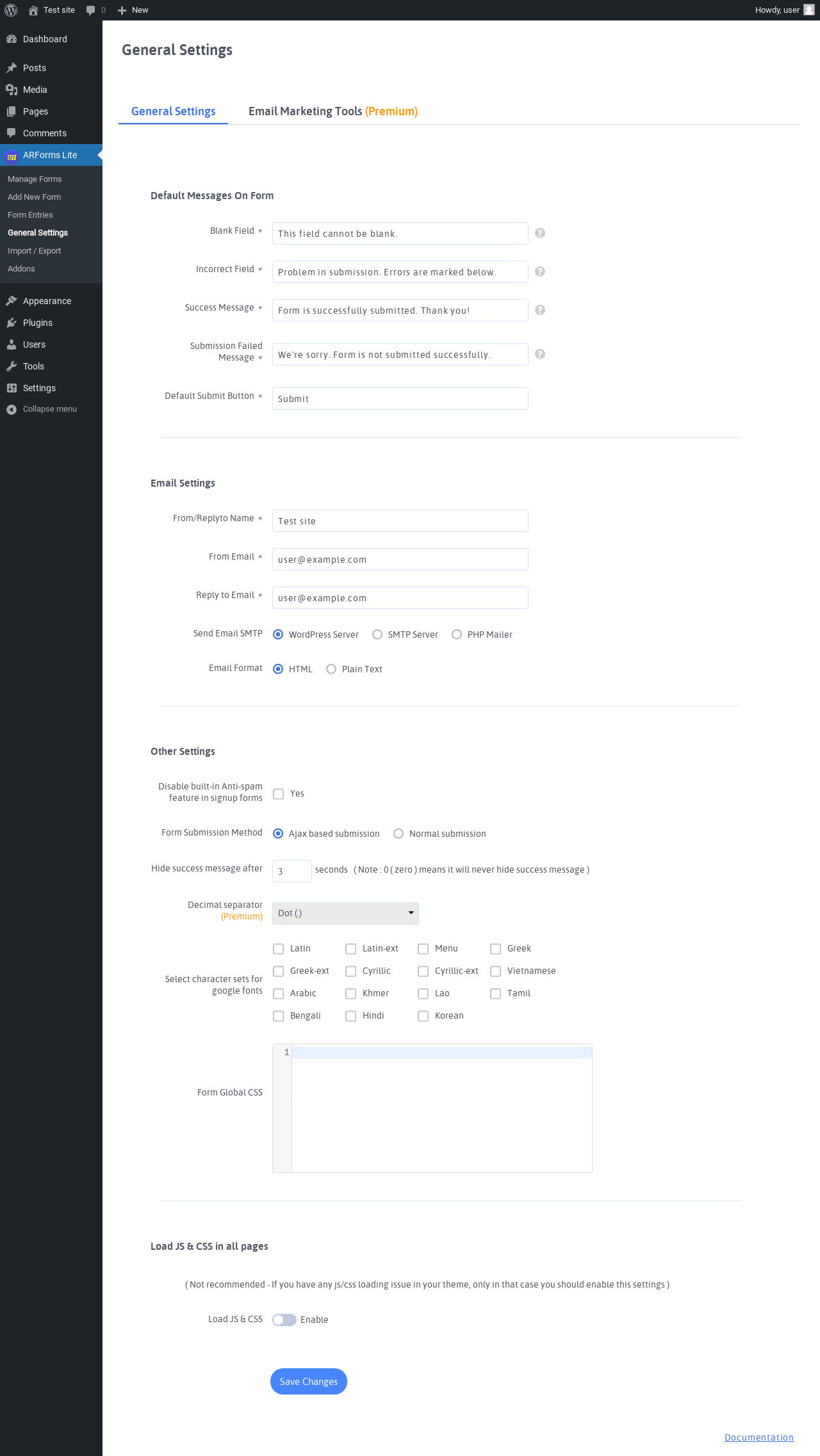The height and width of the screenshot is (1456, 820).
Task: Select Normal submission method
Action: tap(398, 834)
